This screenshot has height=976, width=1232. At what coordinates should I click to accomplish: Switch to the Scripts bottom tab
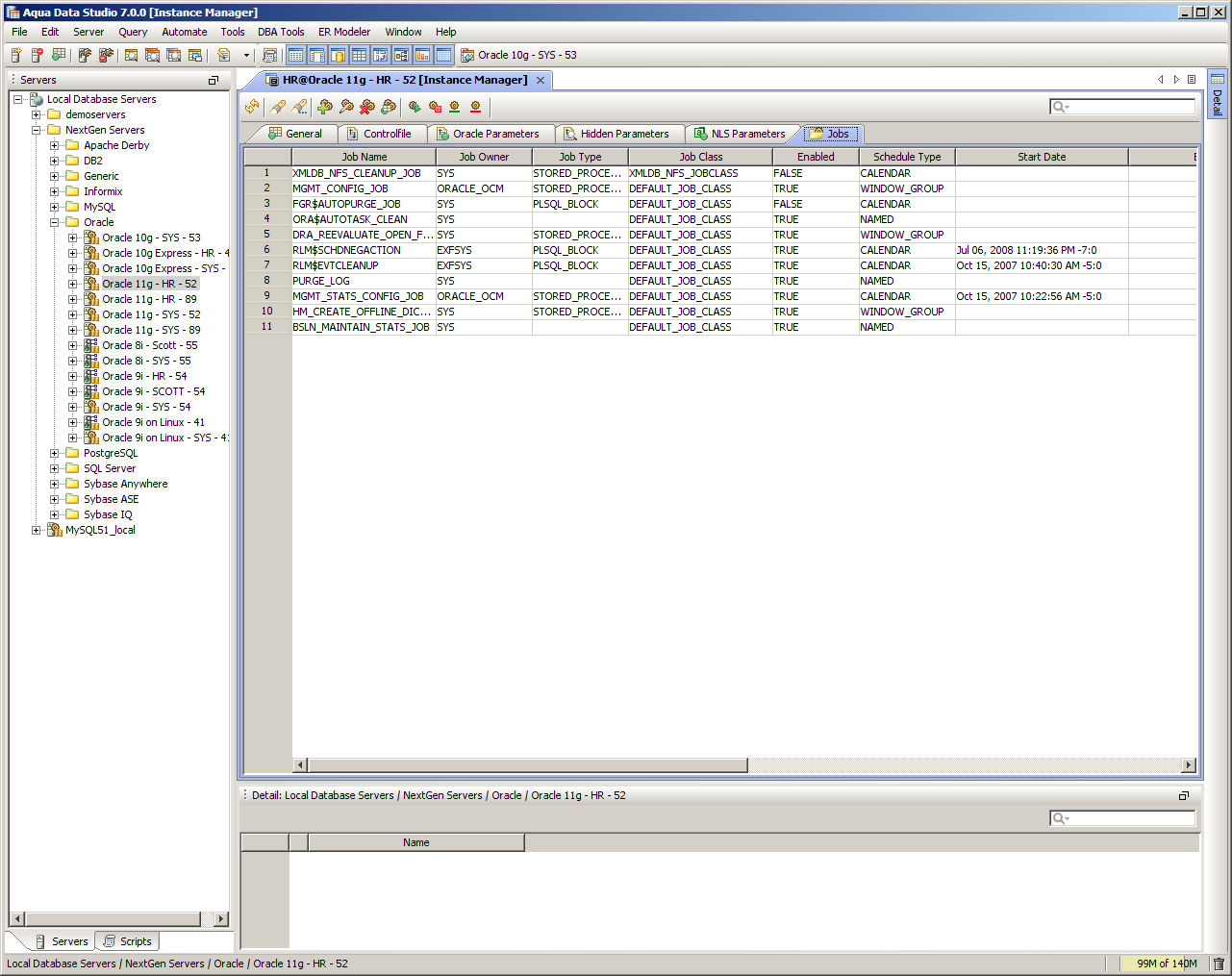(128, 941)
